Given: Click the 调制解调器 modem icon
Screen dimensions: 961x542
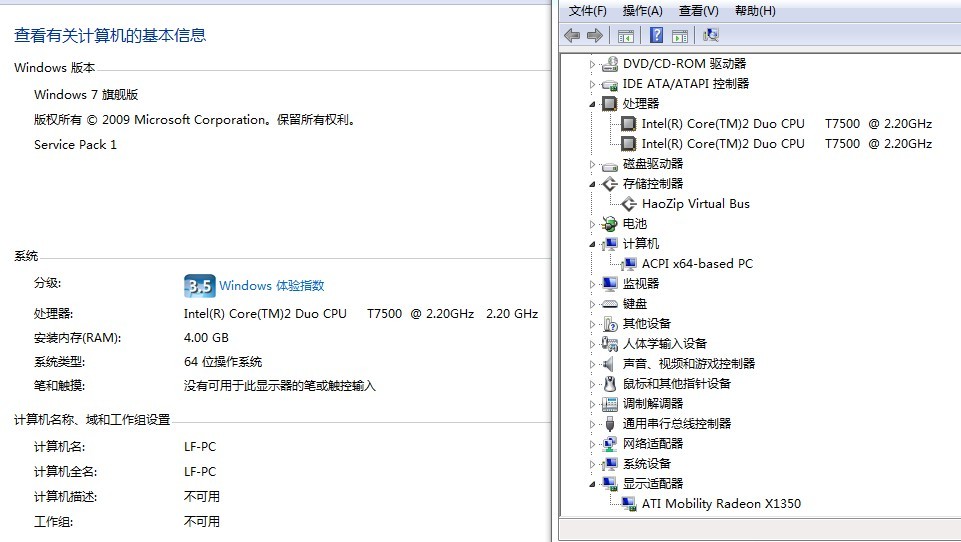Looking at the screenshot, I should click(x=609, y=404).
